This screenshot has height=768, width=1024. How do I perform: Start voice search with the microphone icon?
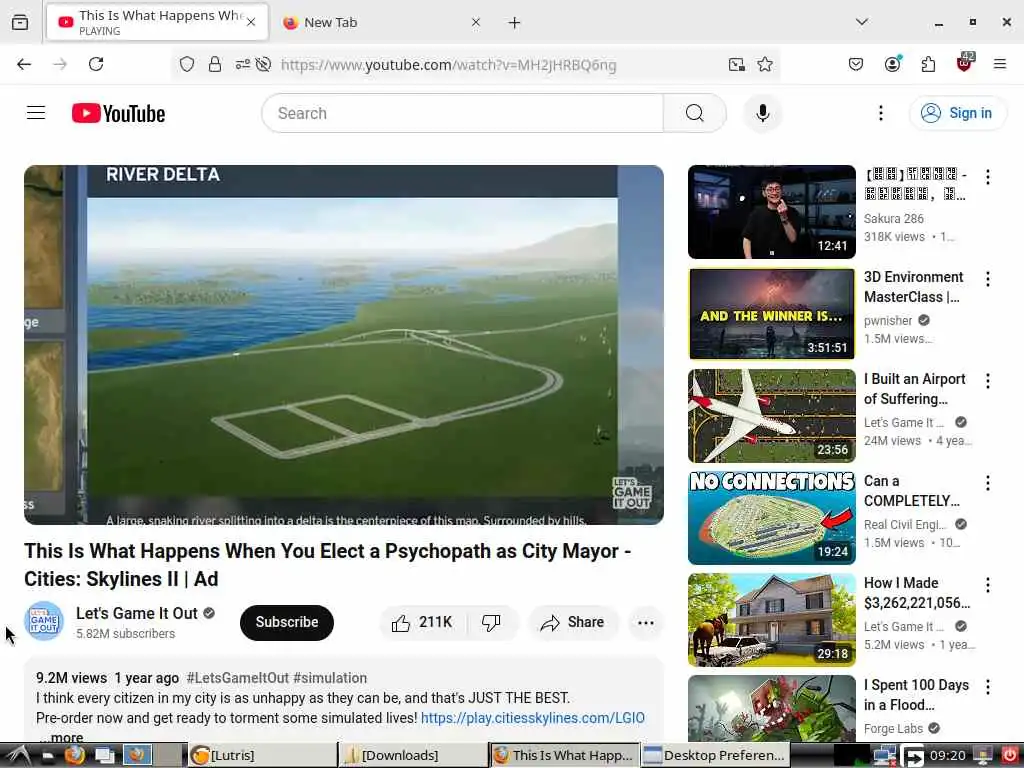click(x=762, y=113)
